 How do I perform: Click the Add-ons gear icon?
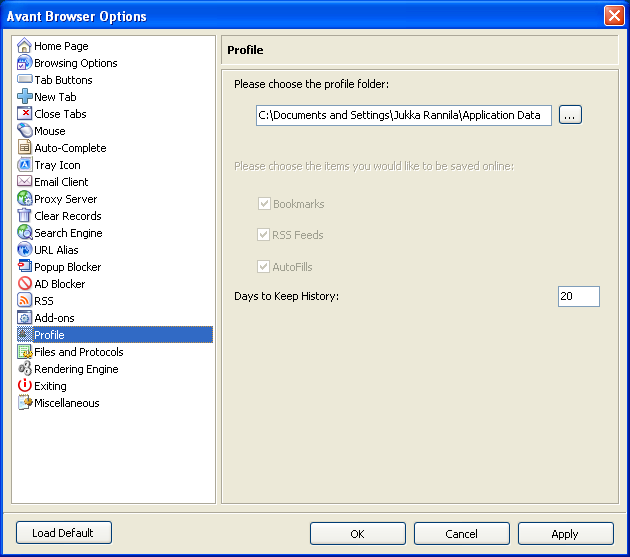click(x=24, y=317)
